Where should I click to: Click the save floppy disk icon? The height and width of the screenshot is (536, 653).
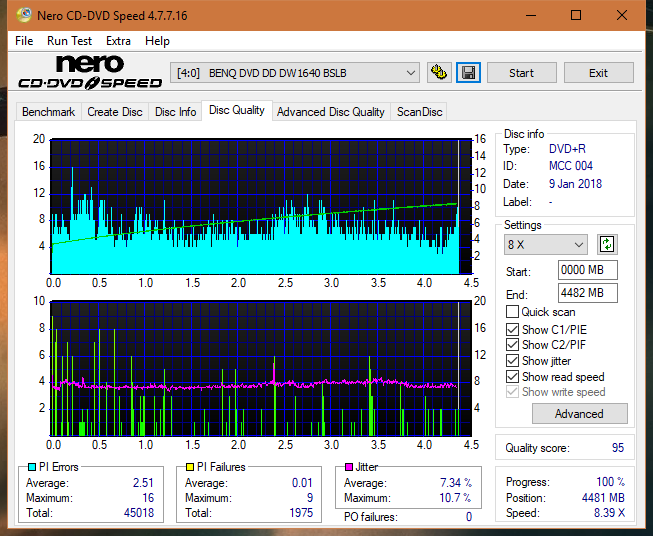click(469, 73)
